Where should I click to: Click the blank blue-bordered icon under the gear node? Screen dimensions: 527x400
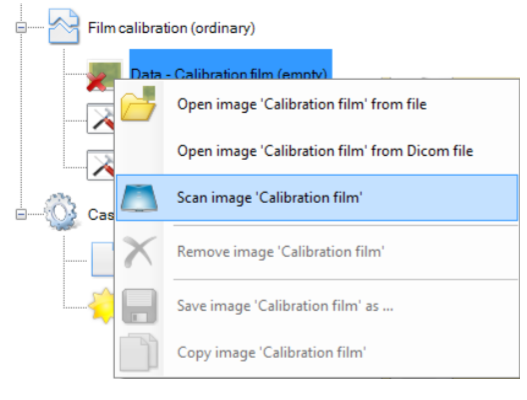point(103,259)
